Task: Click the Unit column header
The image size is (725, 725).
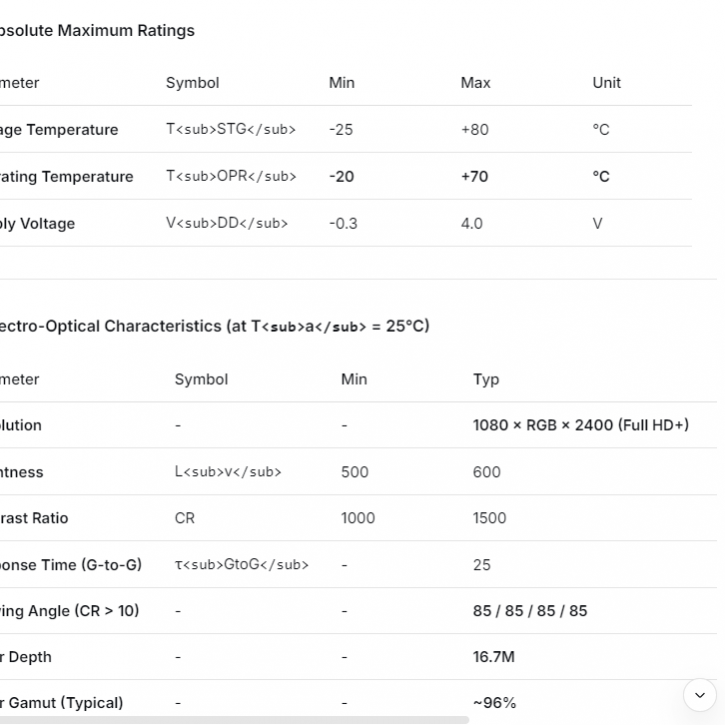Action: (606, 83)
